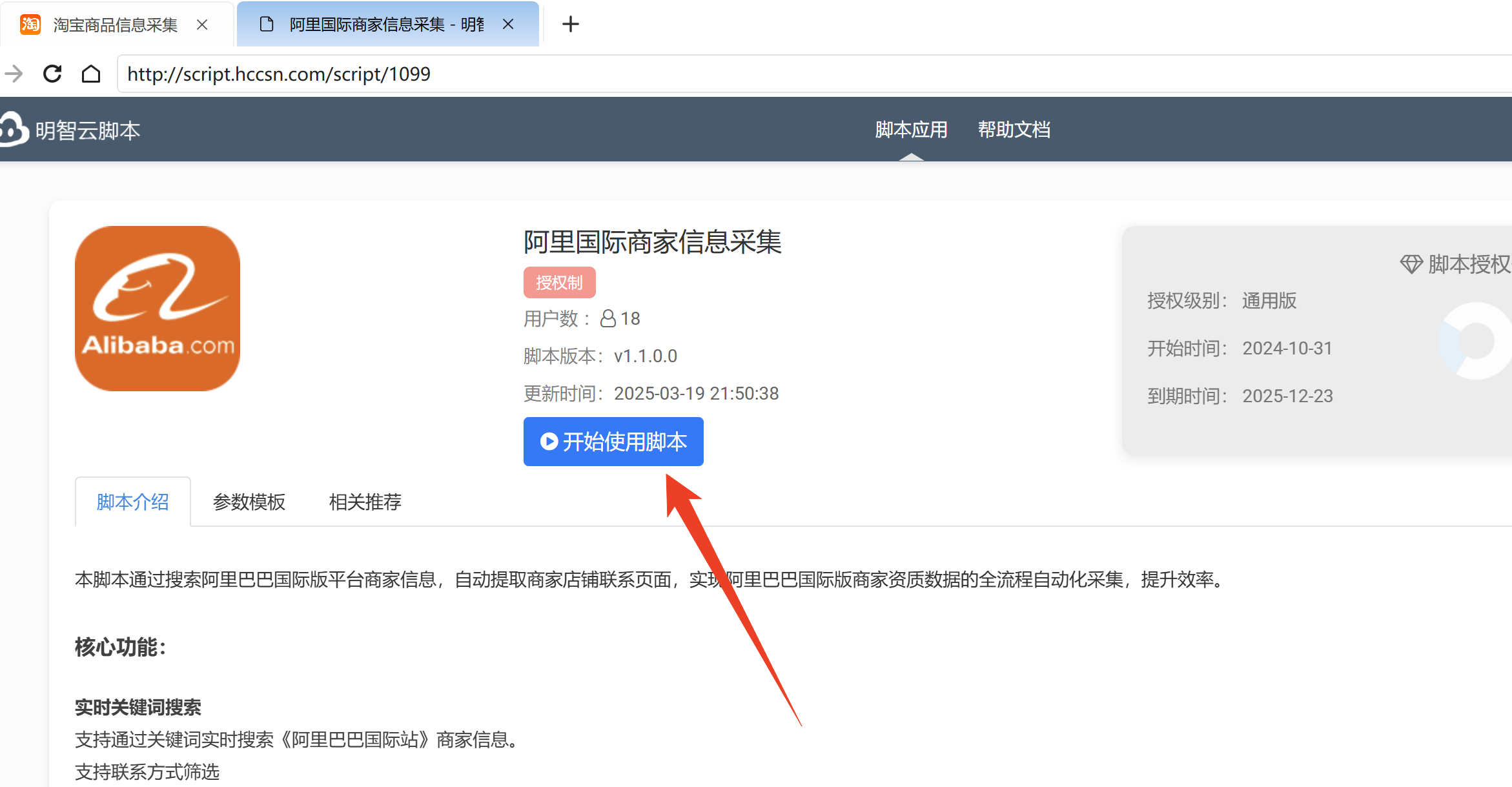The image size is (1512, 787).
Task: Go to the browser home page
Action: [91, 74]
